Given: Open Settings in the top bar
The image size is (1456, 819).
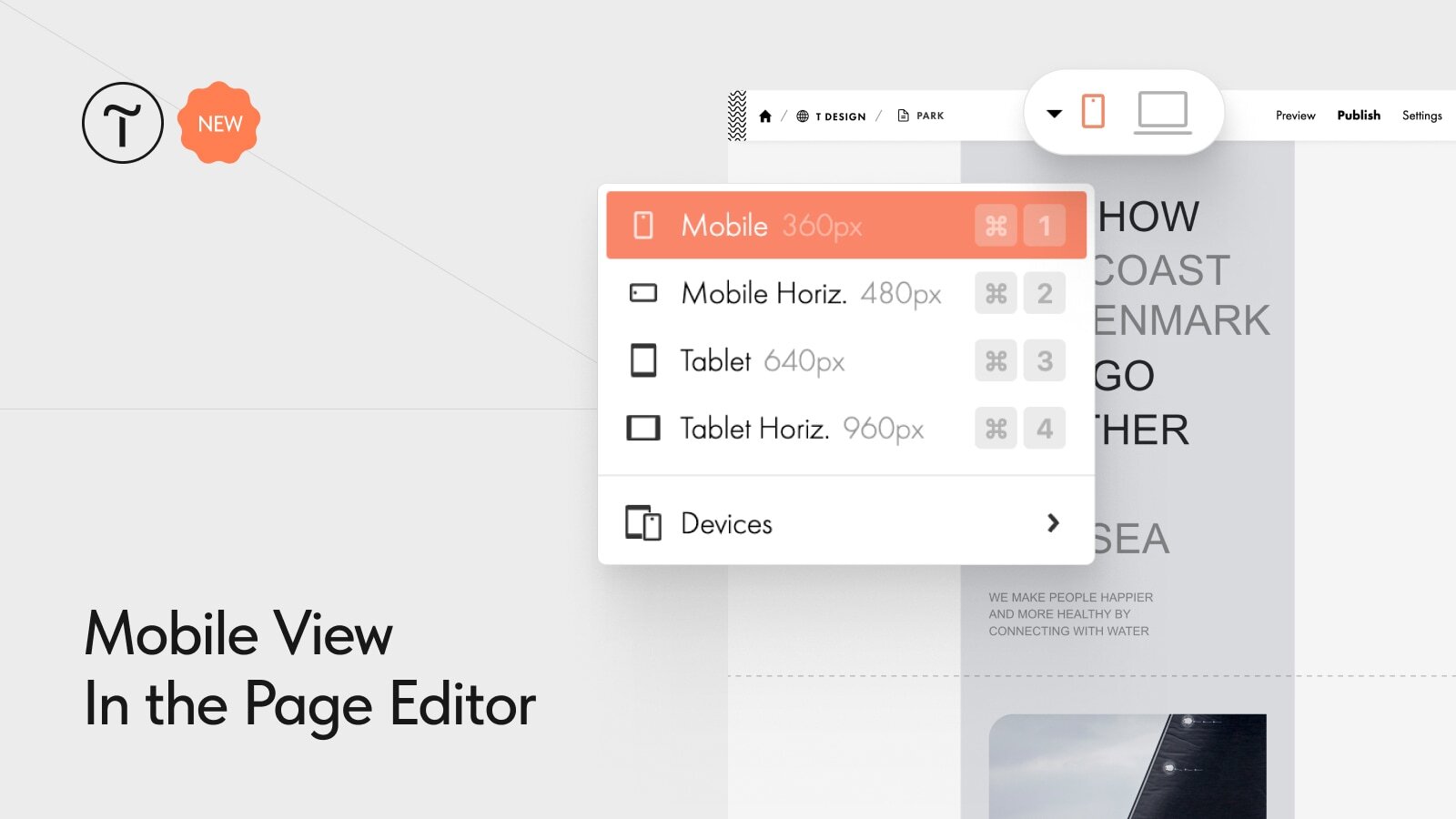Looking at the screenshot, I should (x=1421, y=116).
